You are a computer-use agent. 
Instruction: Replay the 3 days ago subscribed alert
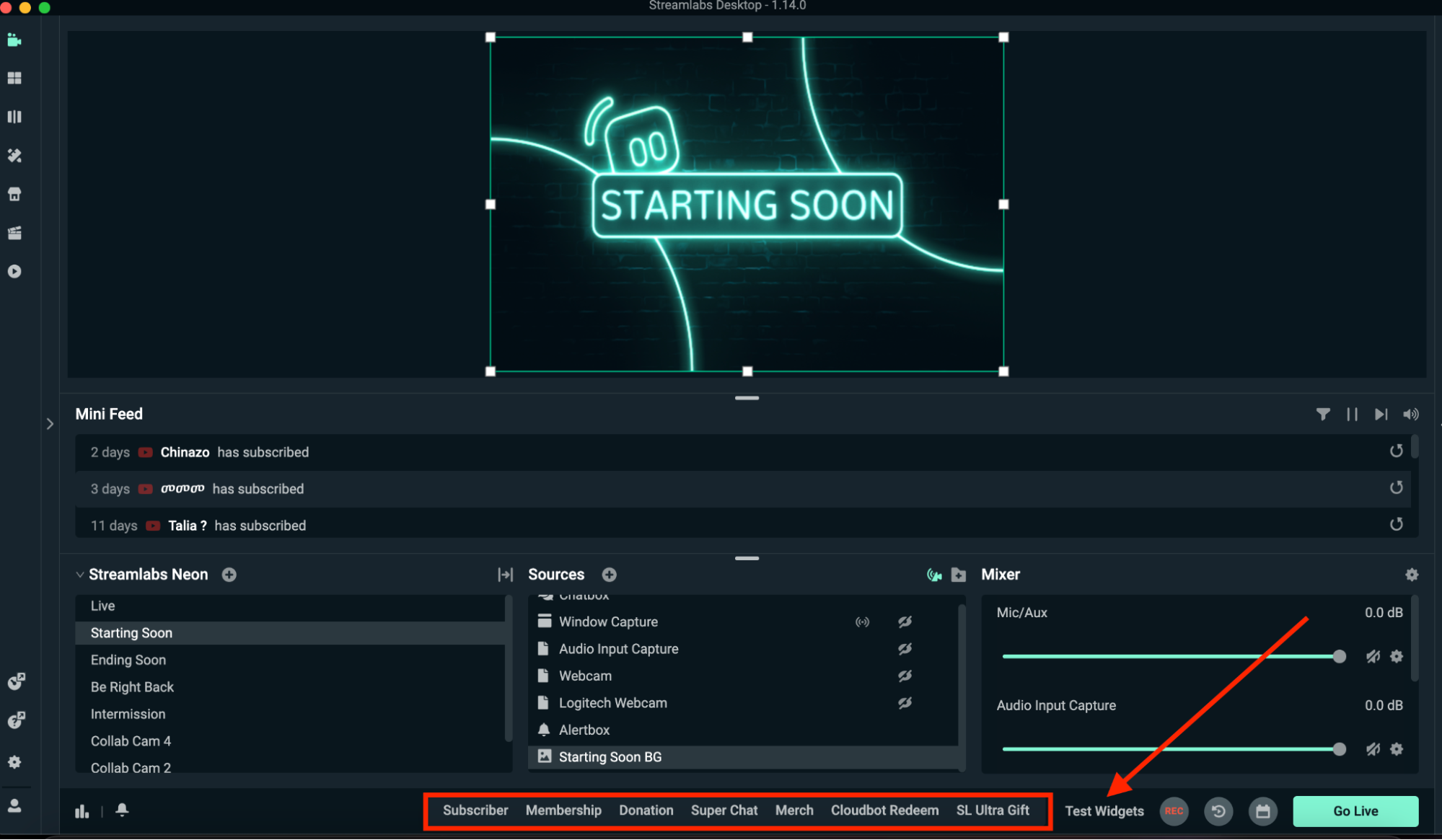point(1397,488)
